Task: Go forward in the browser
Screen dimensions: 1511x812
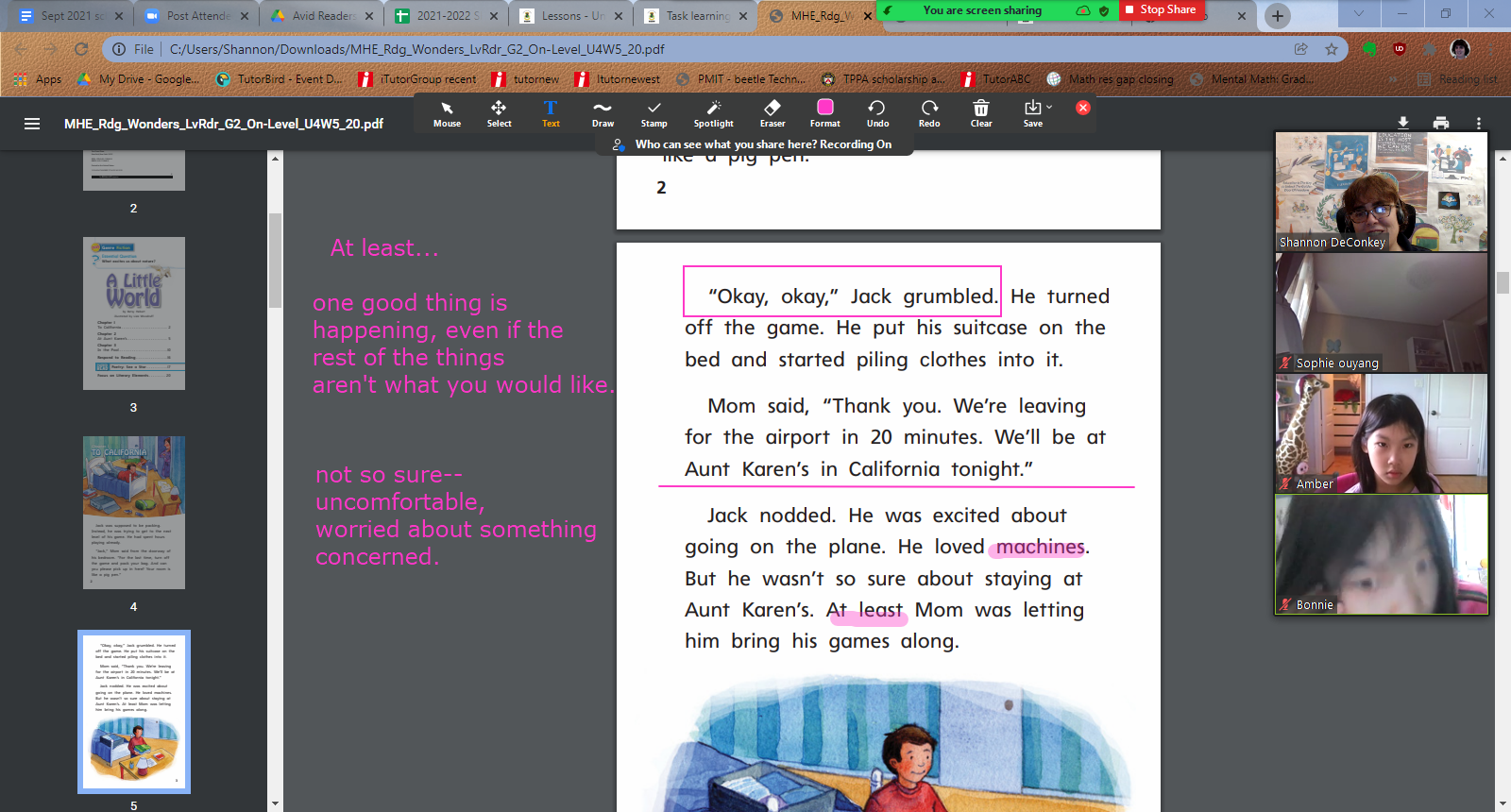Action: 50,49
